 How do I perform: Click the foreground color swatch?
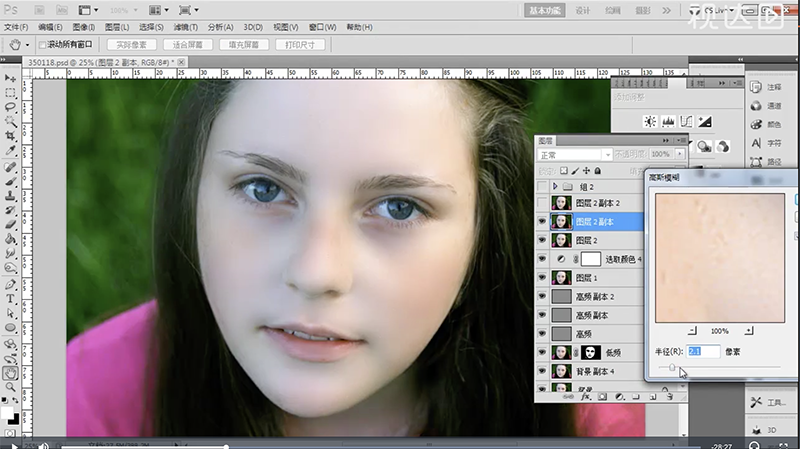click(x=7, y=412)
